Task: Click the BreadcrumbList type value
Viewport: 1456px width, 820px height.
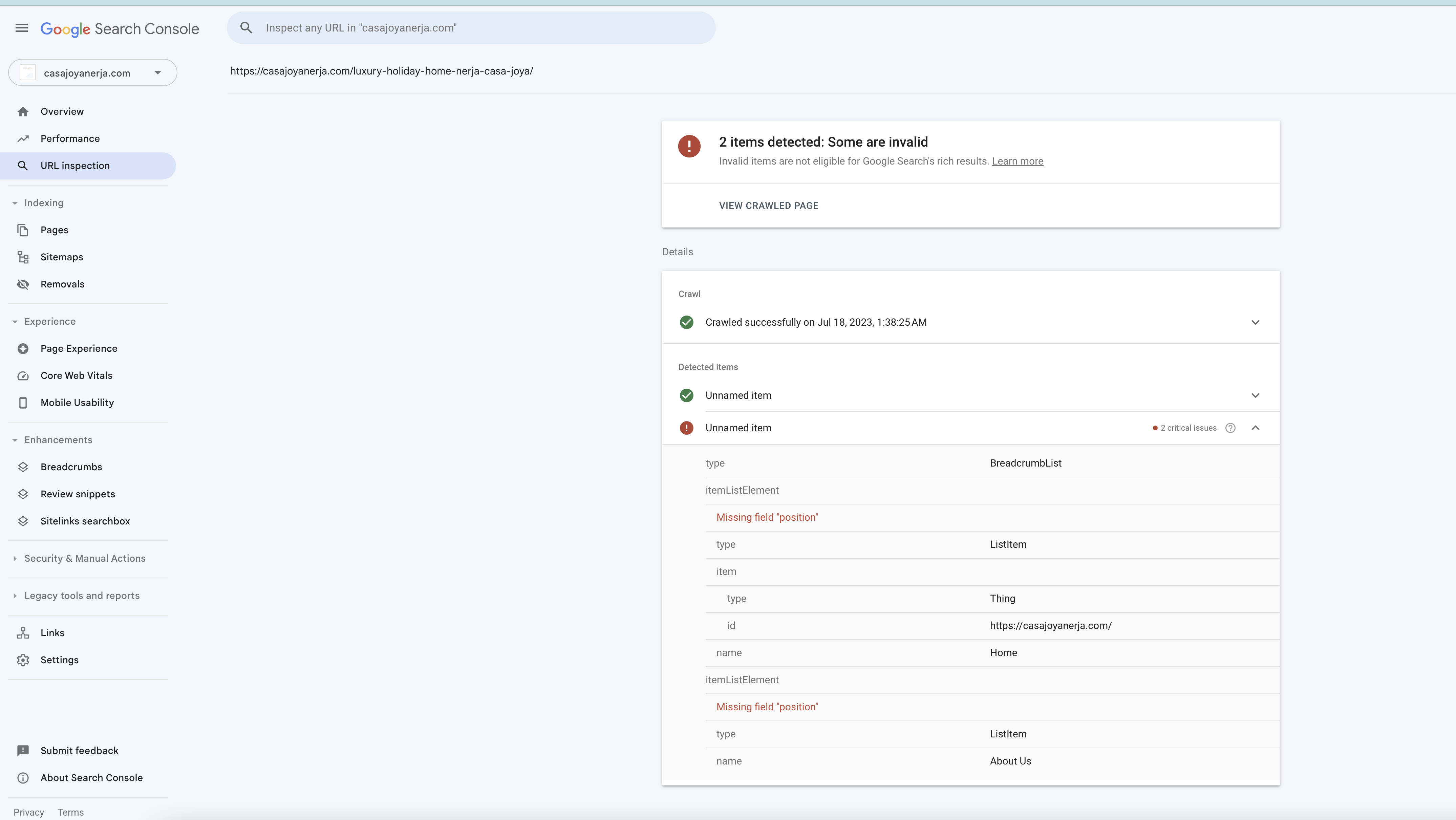Action: [1025, 463]
